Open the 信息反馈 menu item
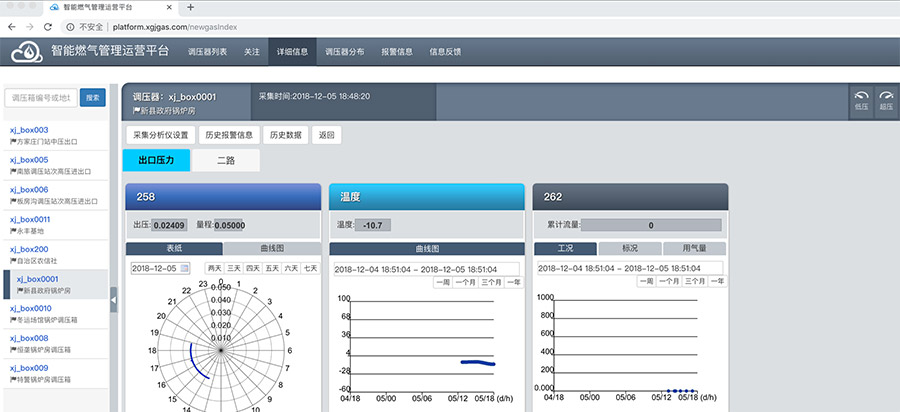Screen dimensions: 900x412 click(445, 52)
